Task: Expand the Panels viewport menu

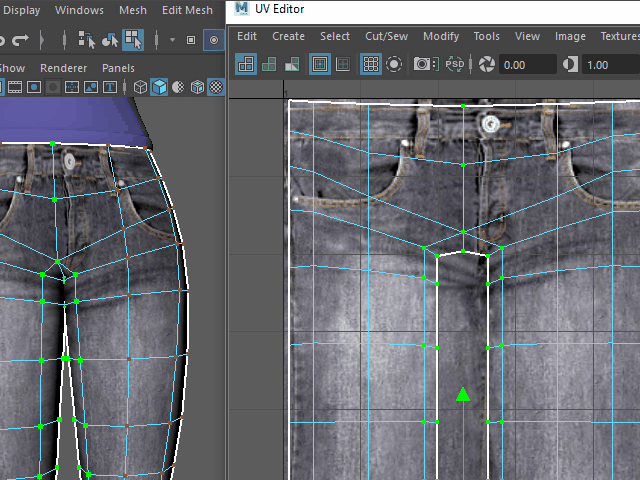Action: (118, 68)
